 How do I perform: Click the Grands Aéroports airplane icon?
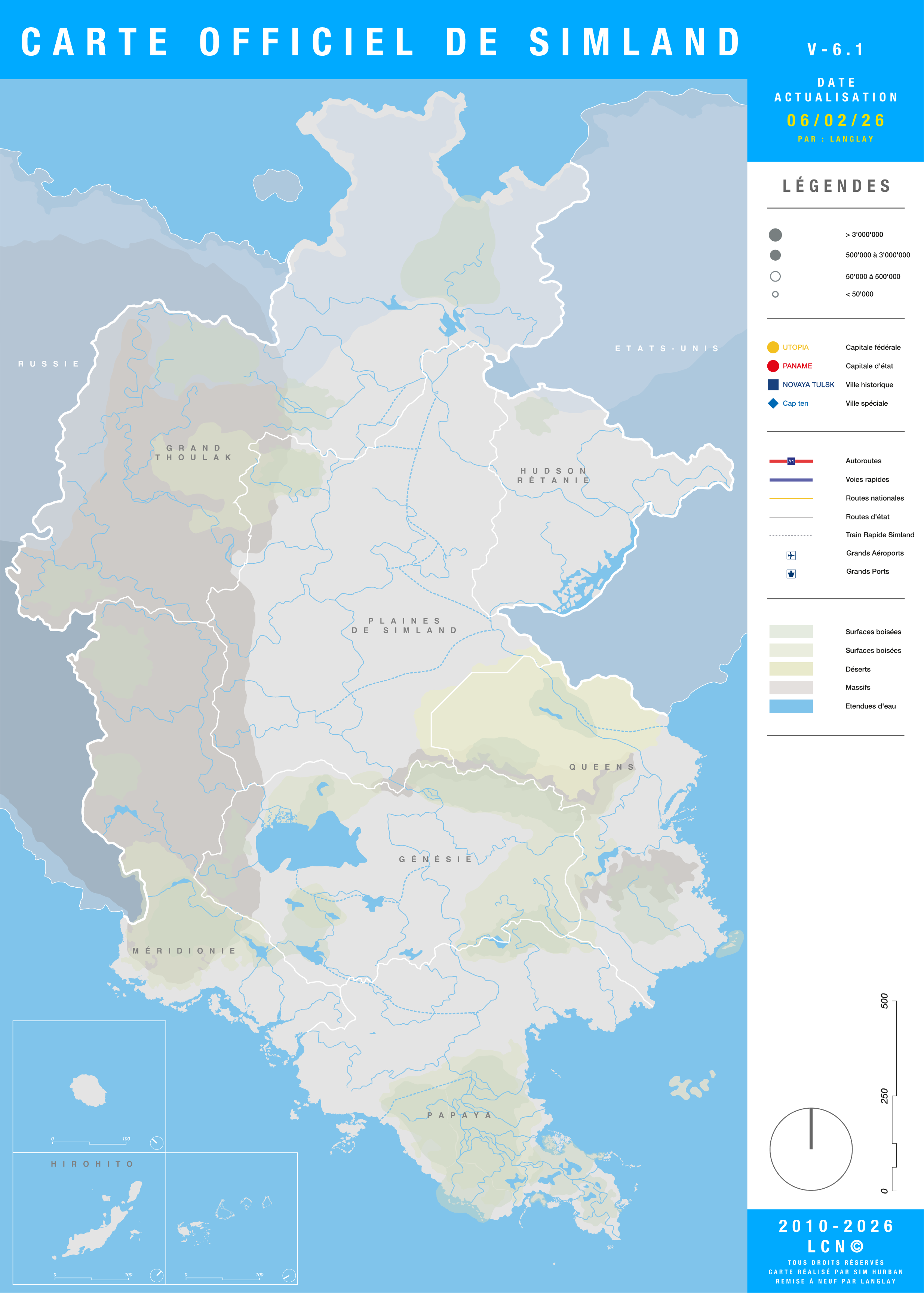(791, 555)
